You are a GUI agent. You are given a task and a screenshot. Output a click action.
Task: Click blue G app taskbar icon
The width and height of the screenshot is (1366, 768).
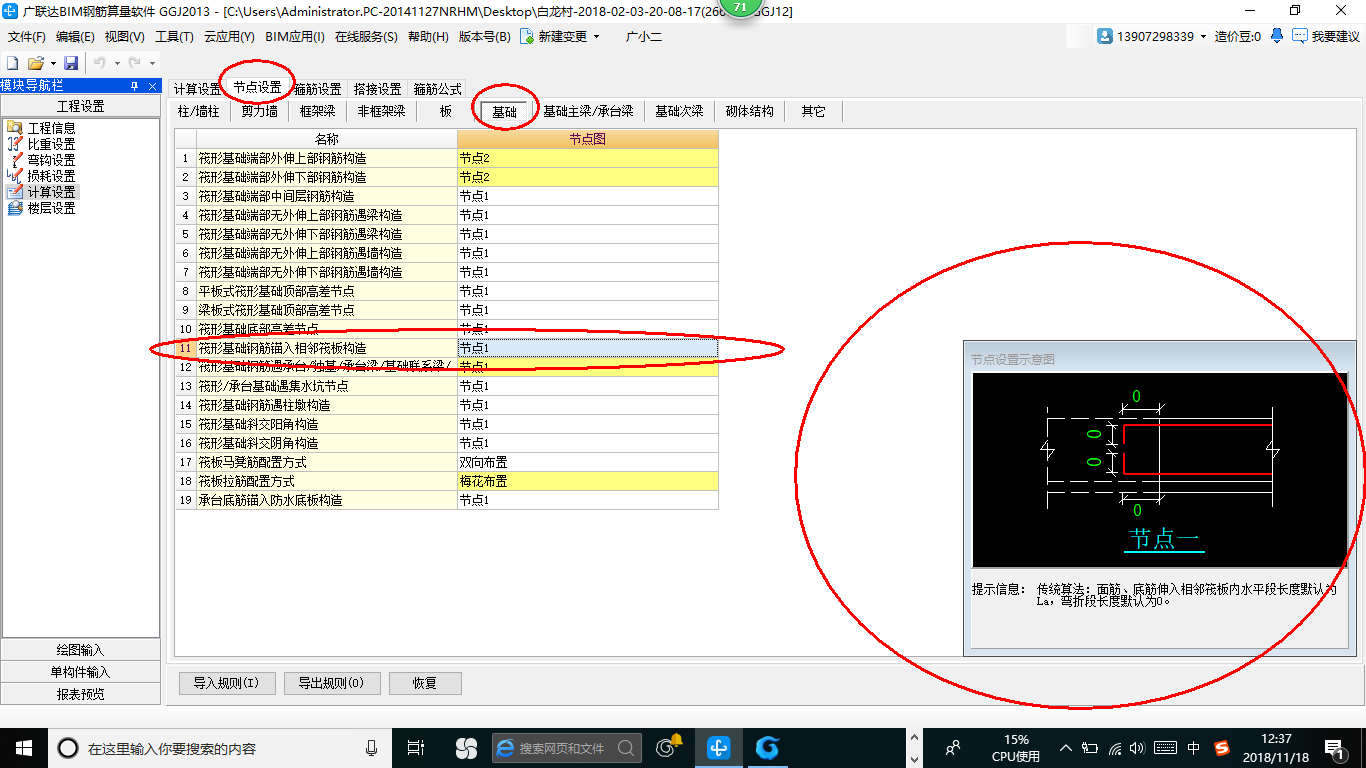(x=767, y=748)
